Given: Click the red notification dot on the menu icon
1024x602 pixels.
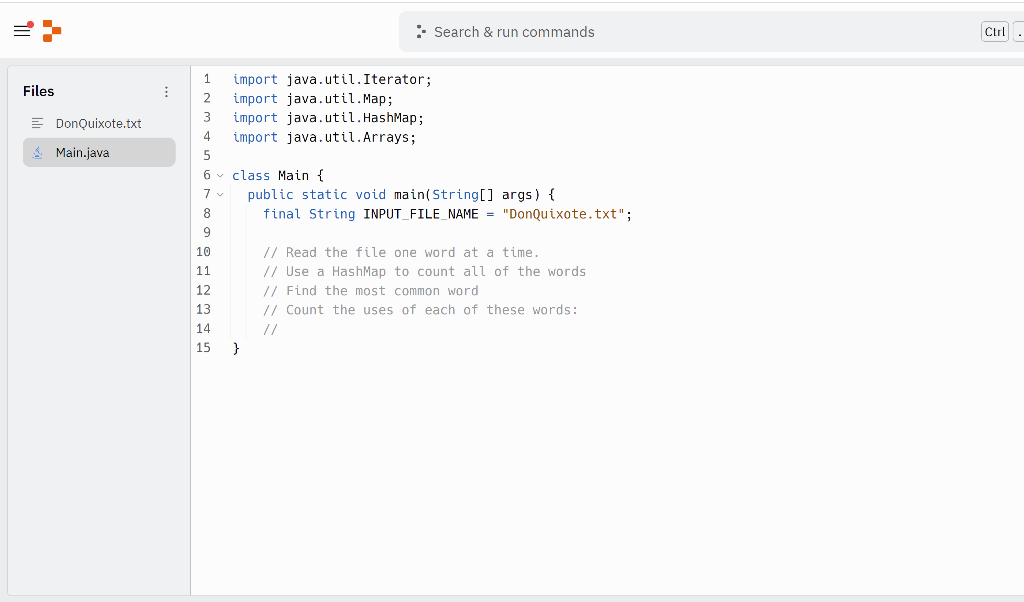Looking at the screenshot, I should [31, 22].
